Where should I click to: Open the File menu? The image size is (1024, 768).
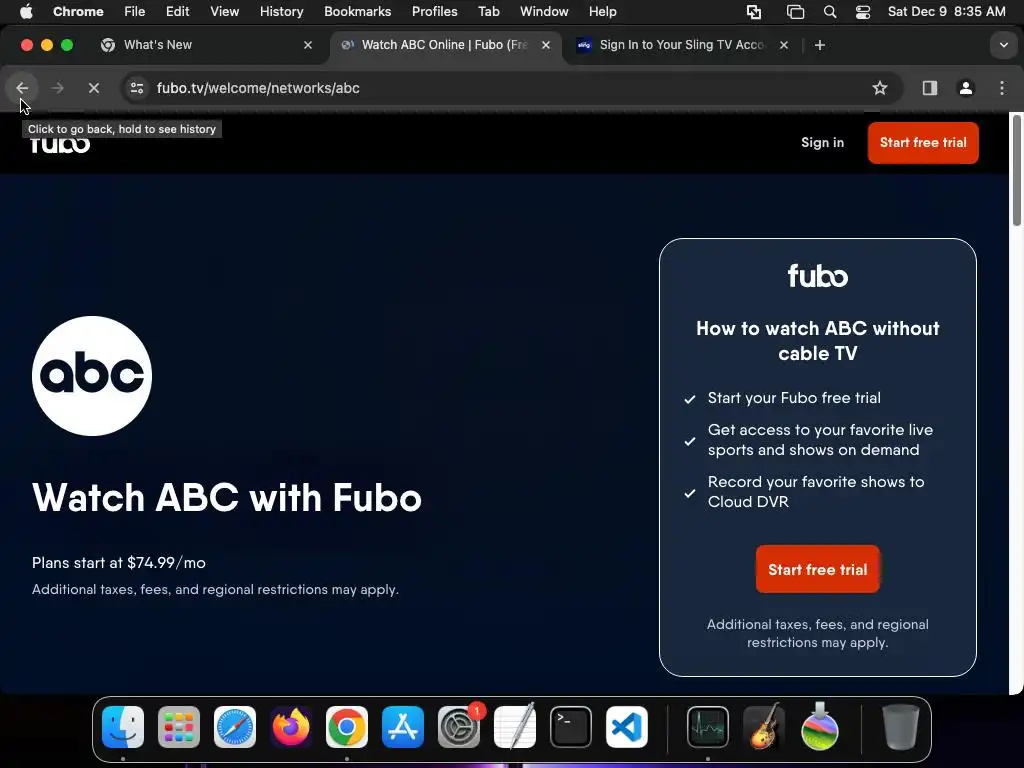(x=135, y=11)
